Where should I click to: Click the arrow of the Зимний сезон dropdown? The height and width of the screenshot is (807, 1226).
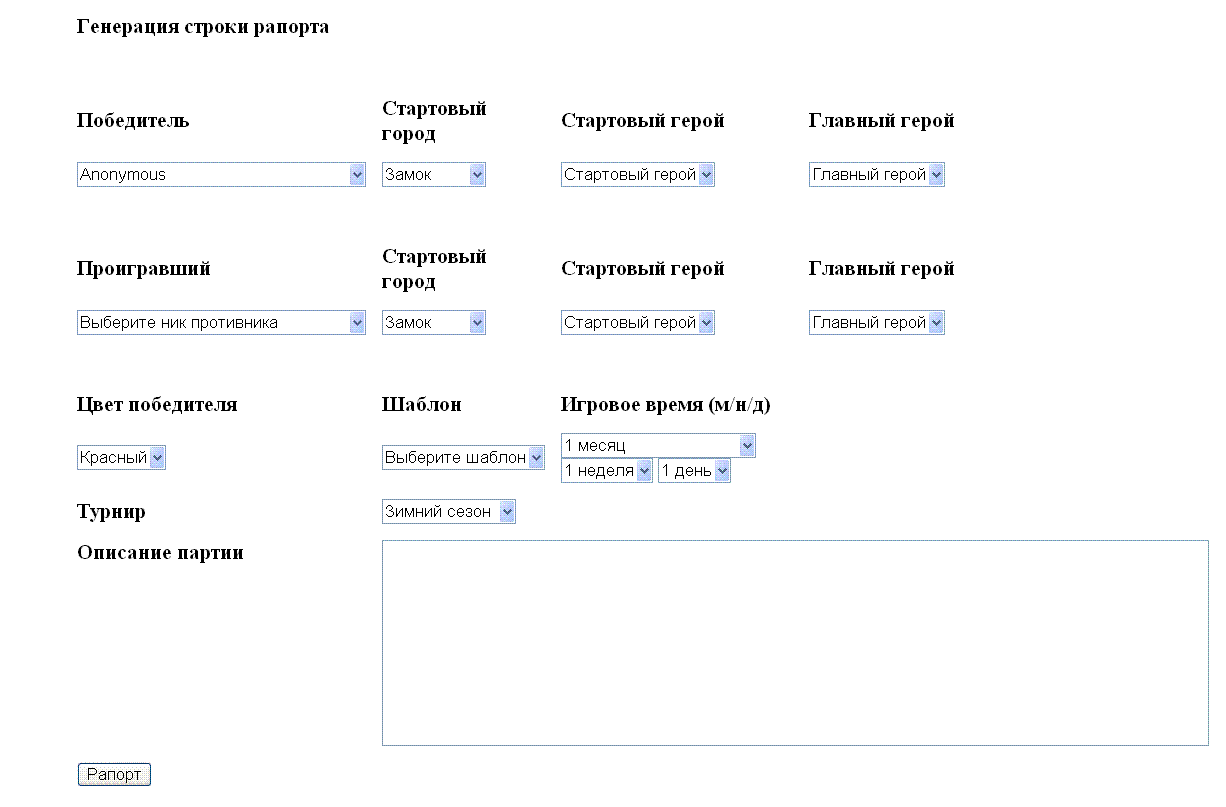click(x=506, y=512)
